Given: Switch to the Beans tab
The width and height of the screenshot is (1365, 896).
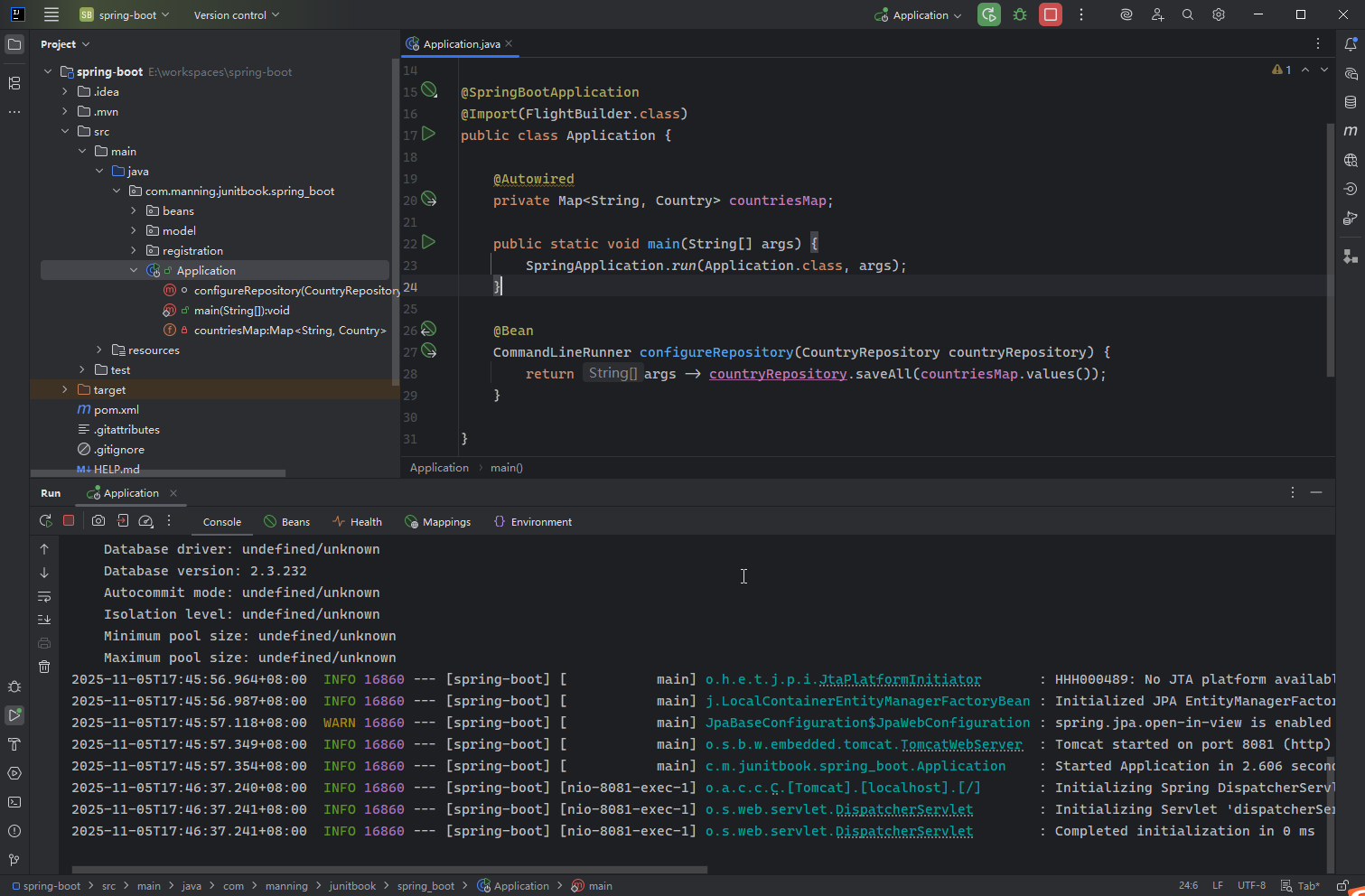Looking at the screenshot, I should (286, 522).
